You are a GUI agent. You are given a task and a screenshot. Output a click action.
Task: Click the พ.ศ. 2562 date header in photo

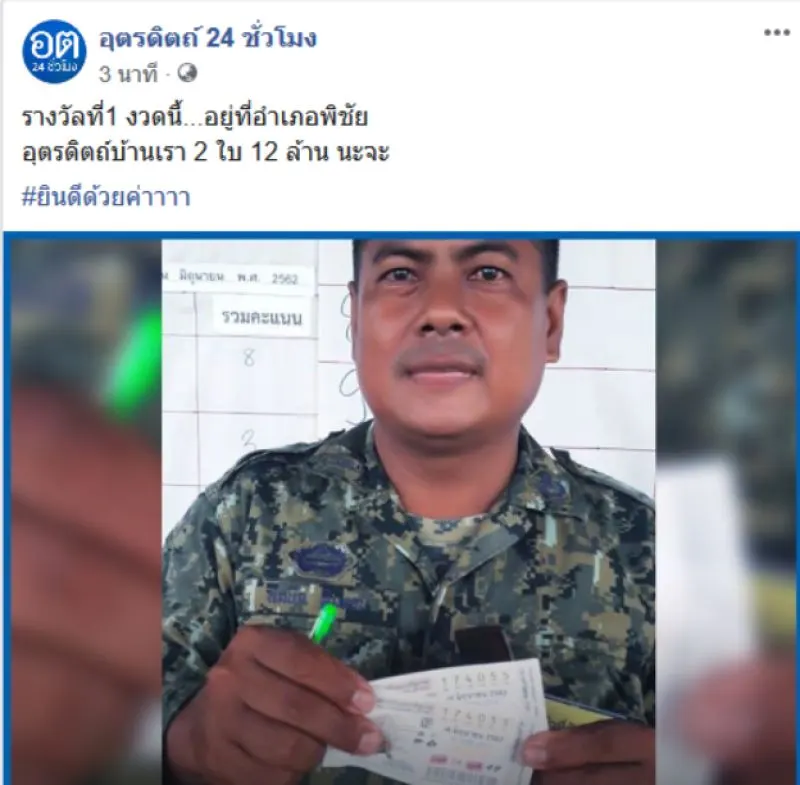(267, 278)
